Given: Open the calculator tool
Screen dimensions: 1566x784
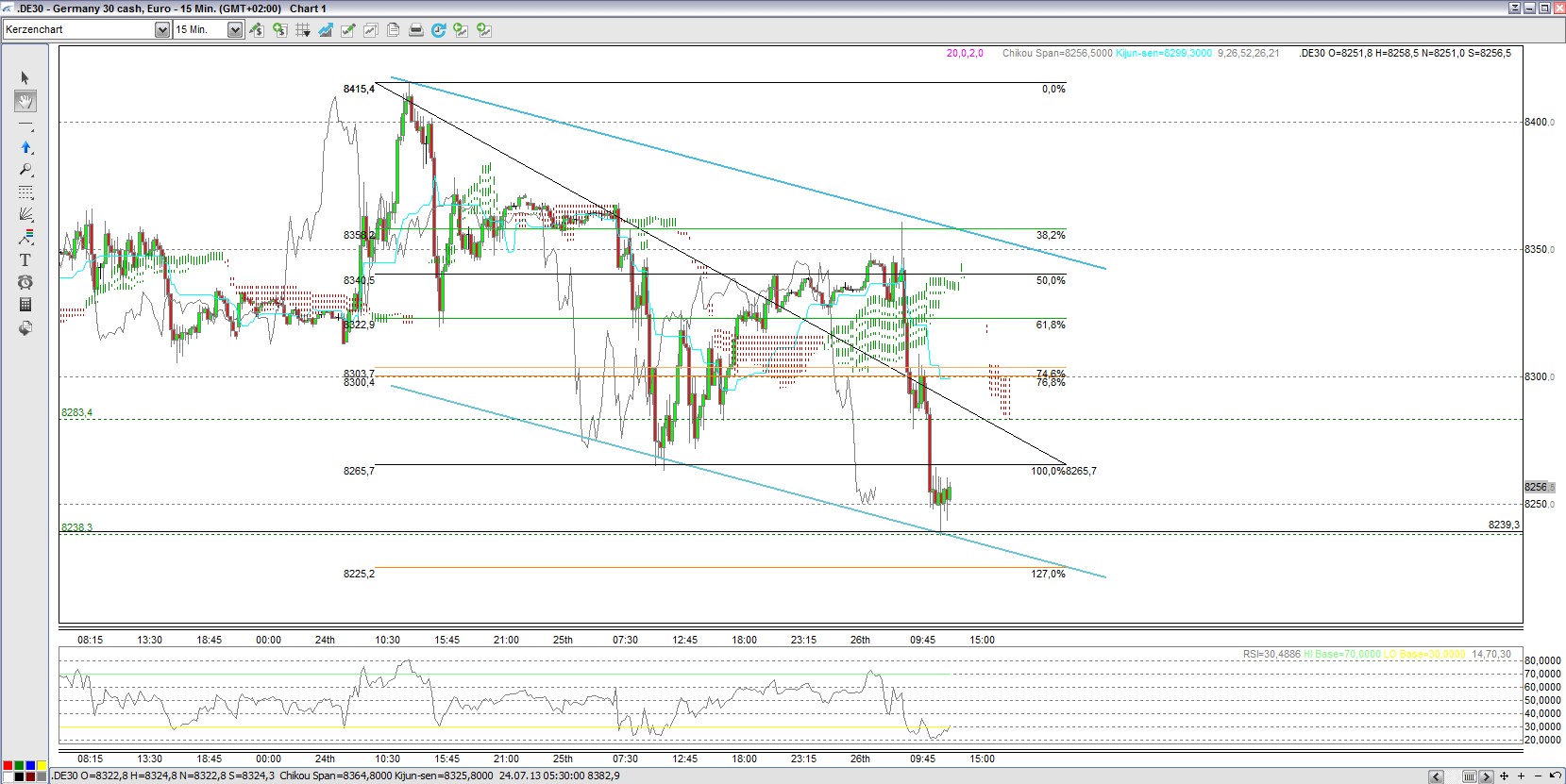Looking at the screenshot, I should click(25, 305).
